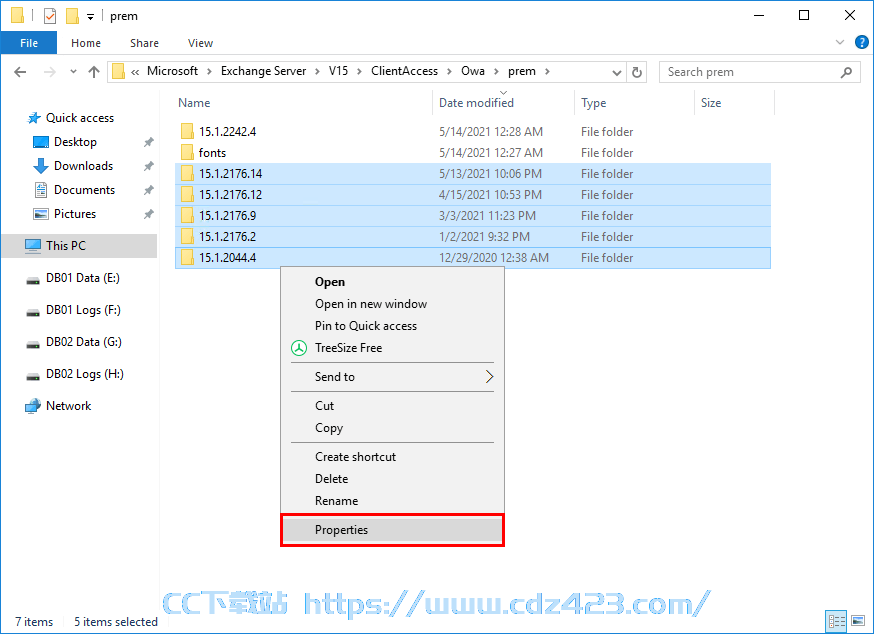The image size is (874, 634).
Task: Choose Rename from context menu
Action: [x=392, y=501]
